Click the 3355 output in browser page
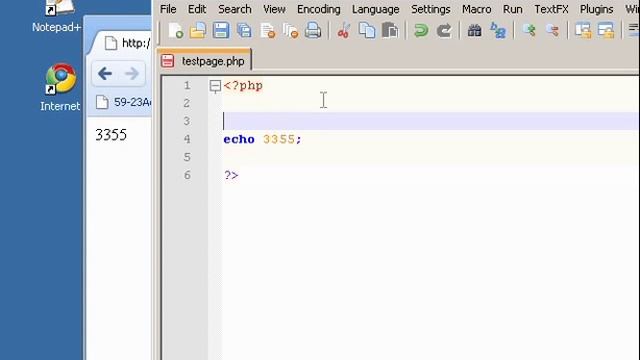 point(111,135)
